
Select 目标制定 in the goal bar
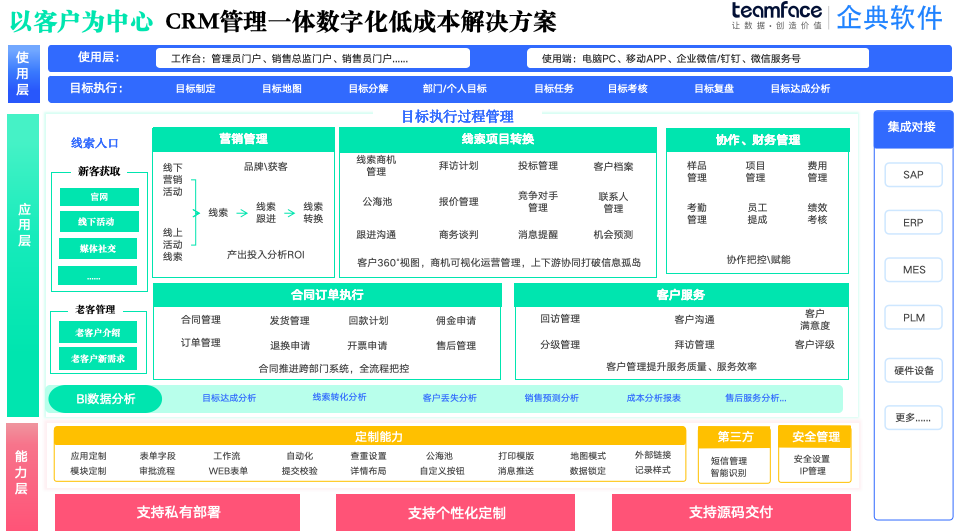point(195,89)
